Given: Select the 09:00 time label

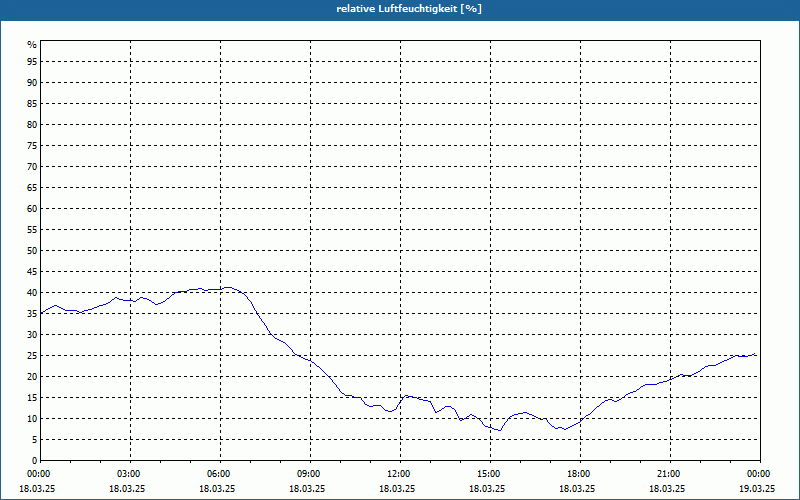Looking at the screenshot, I should (310, 474).
